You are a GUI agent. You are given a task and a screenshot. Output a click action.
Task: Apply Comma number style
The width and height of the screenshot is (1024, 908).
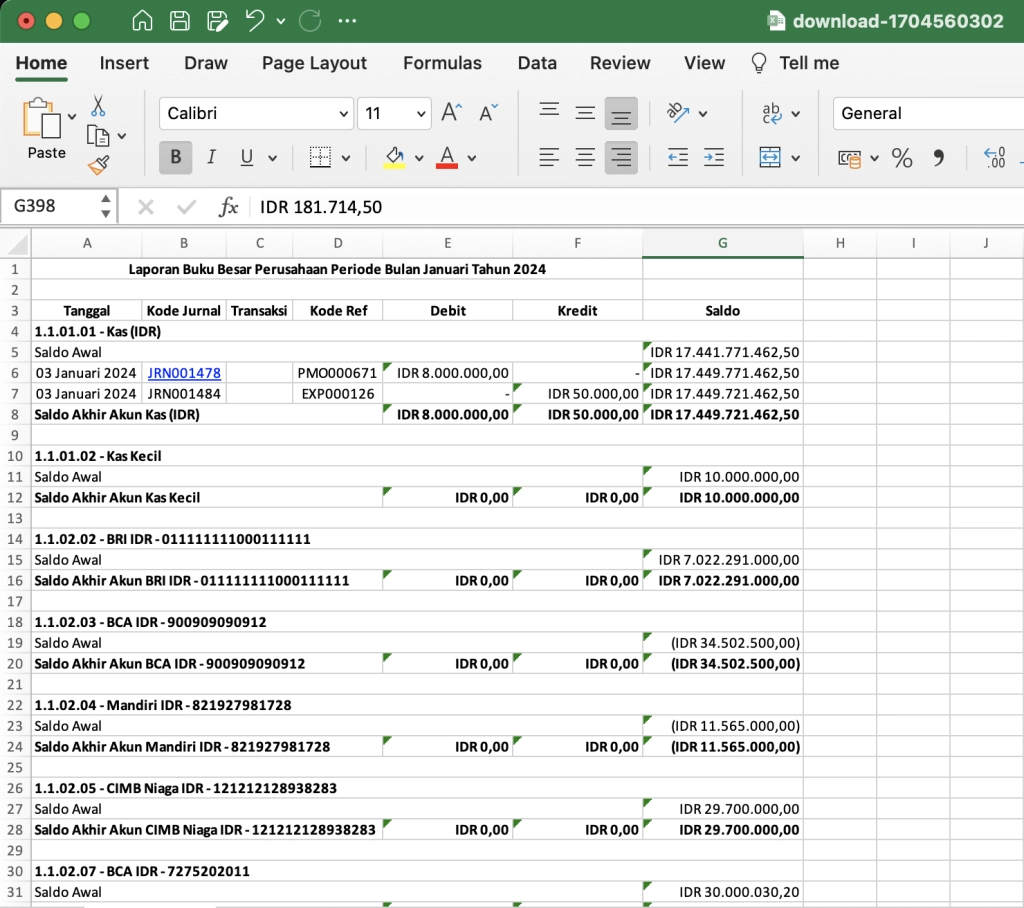(938, 157)
